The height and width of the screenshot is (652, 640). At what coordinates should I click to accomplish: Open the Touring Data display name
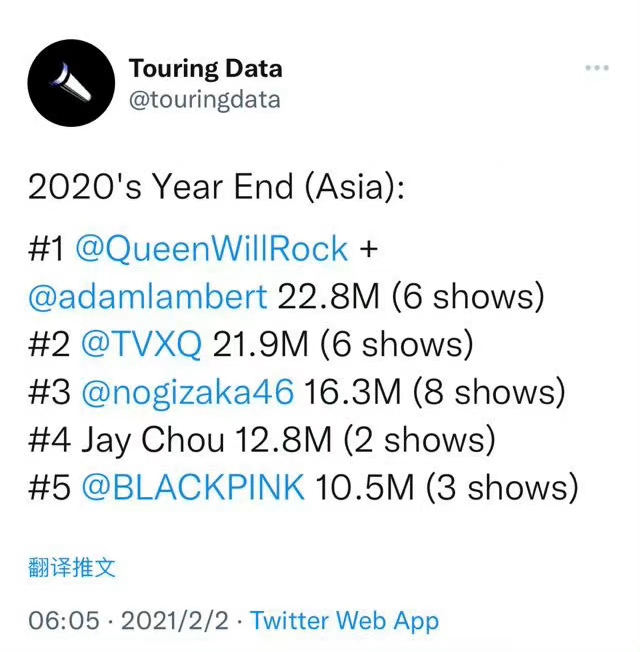coord(205,69)
